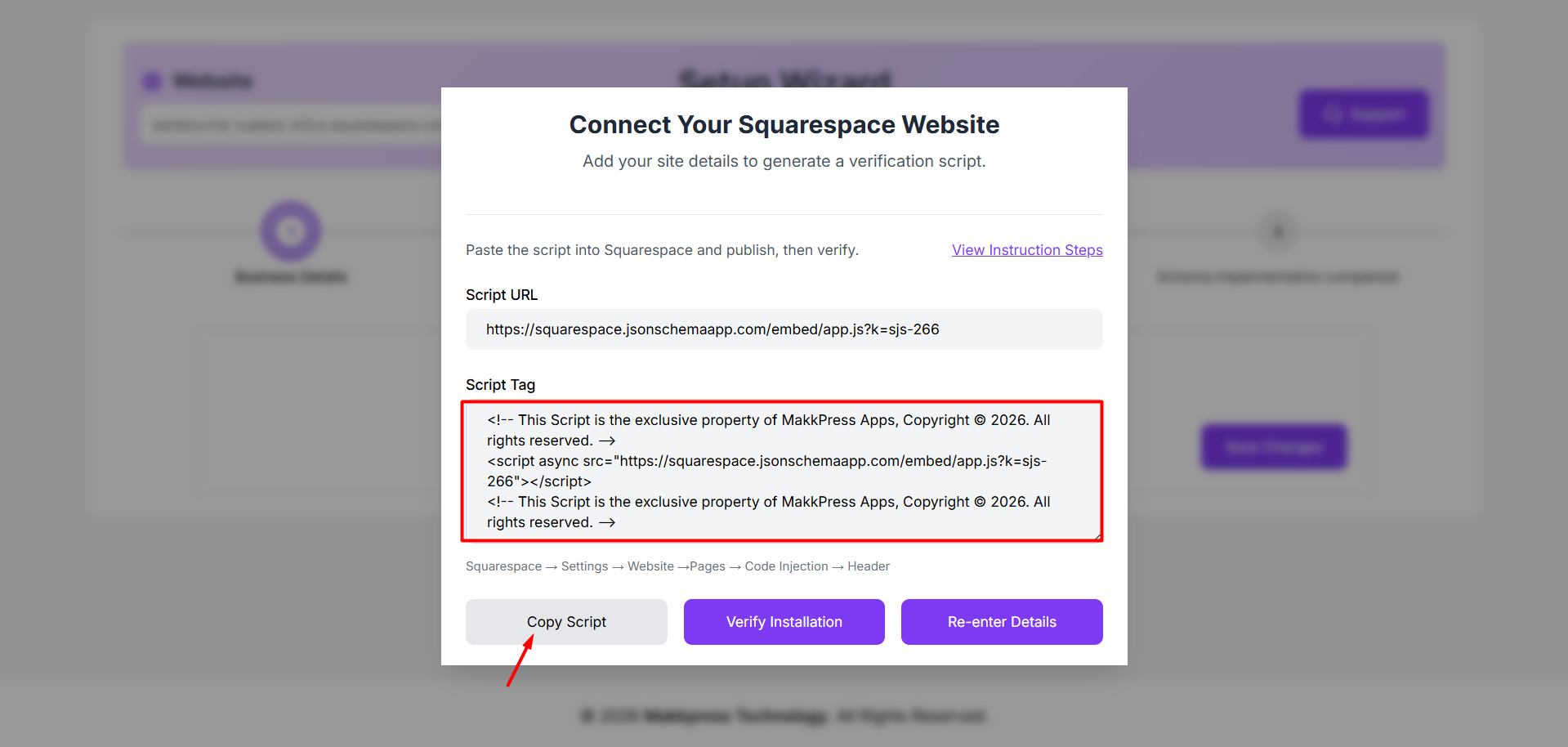Click the blurred Setup Wizard title
The height and width of the screenshot is (747, 1568).
(x=784, y=79)
